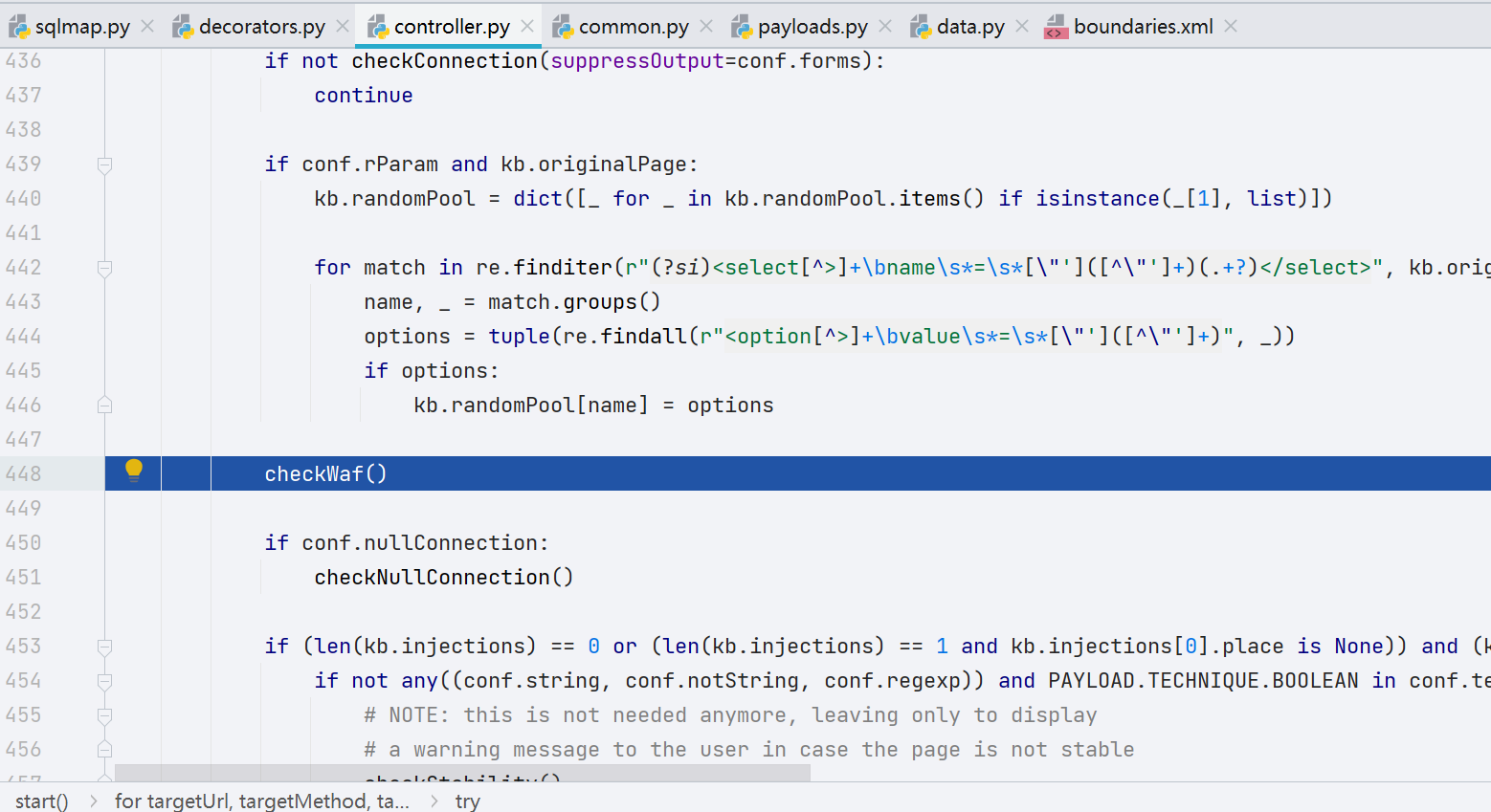Screen dimensions: 1491x812
Task: Switch to the data.py tab
Action: [970, 27]
